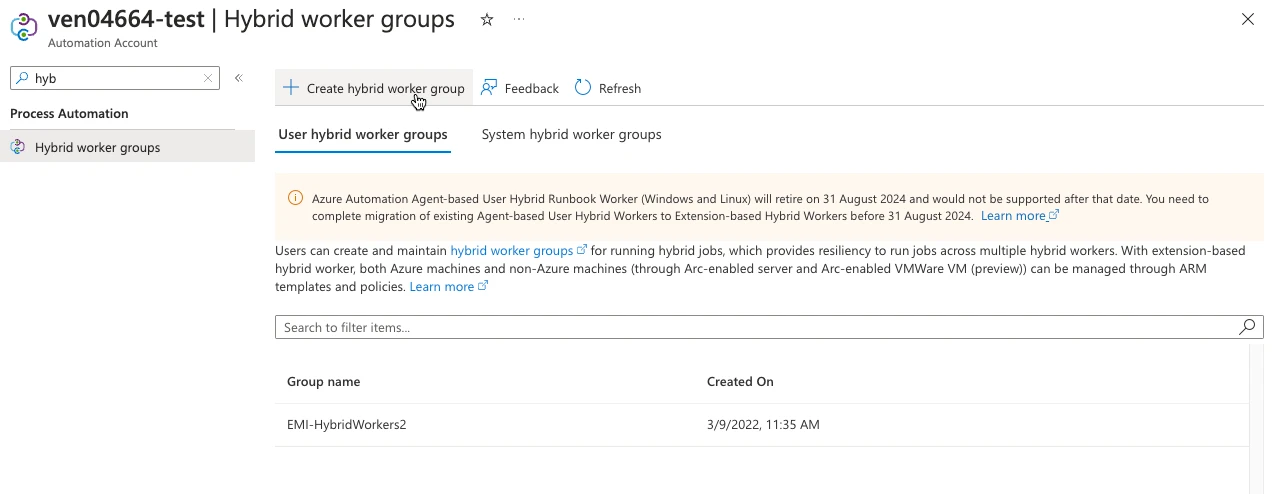1284x494 pixels.
Task: Click the orange warning info icon
Action: click(x=295, y=198)
